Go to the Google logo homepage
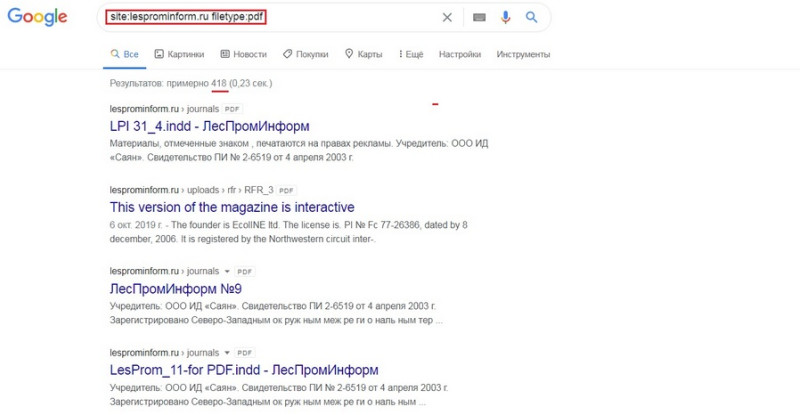The image size is (800, 415). coord(37,17)
